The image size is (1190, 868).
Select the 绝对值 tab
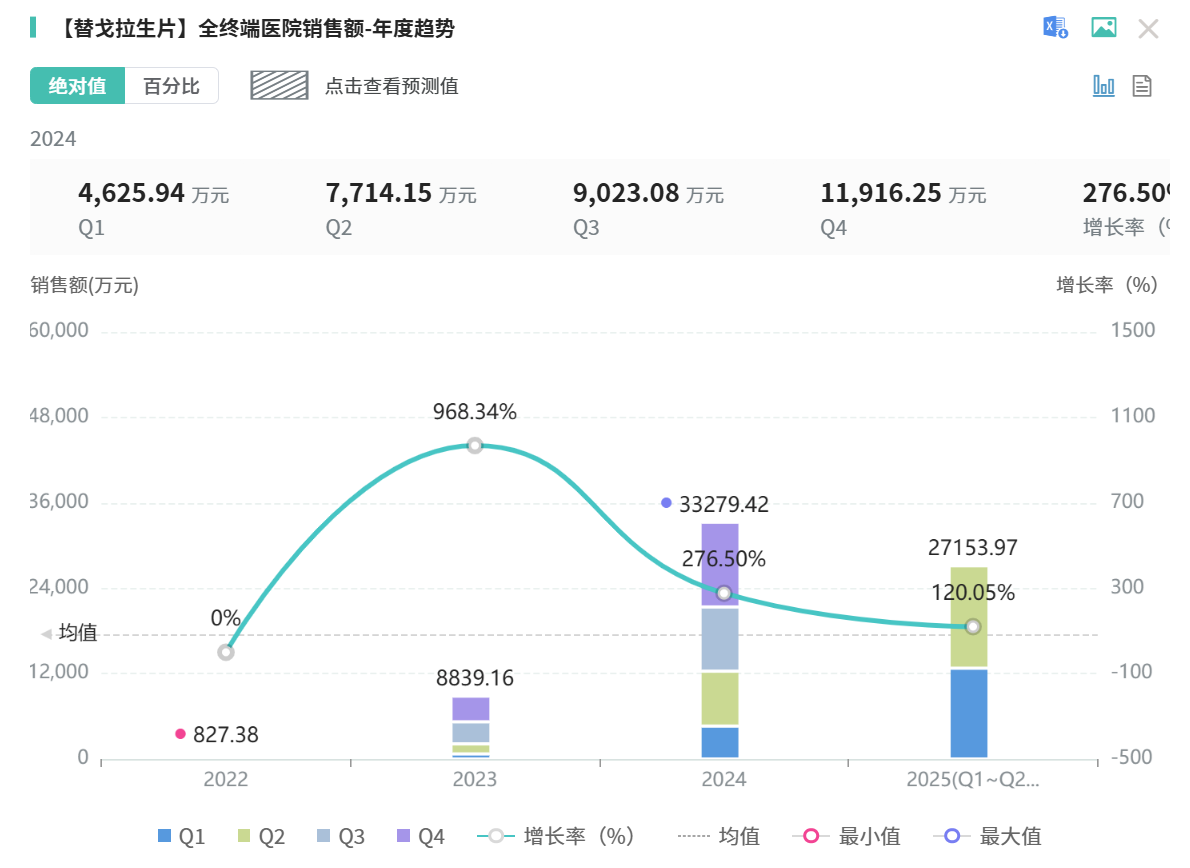pyautogui.click(x=78, y=86)
